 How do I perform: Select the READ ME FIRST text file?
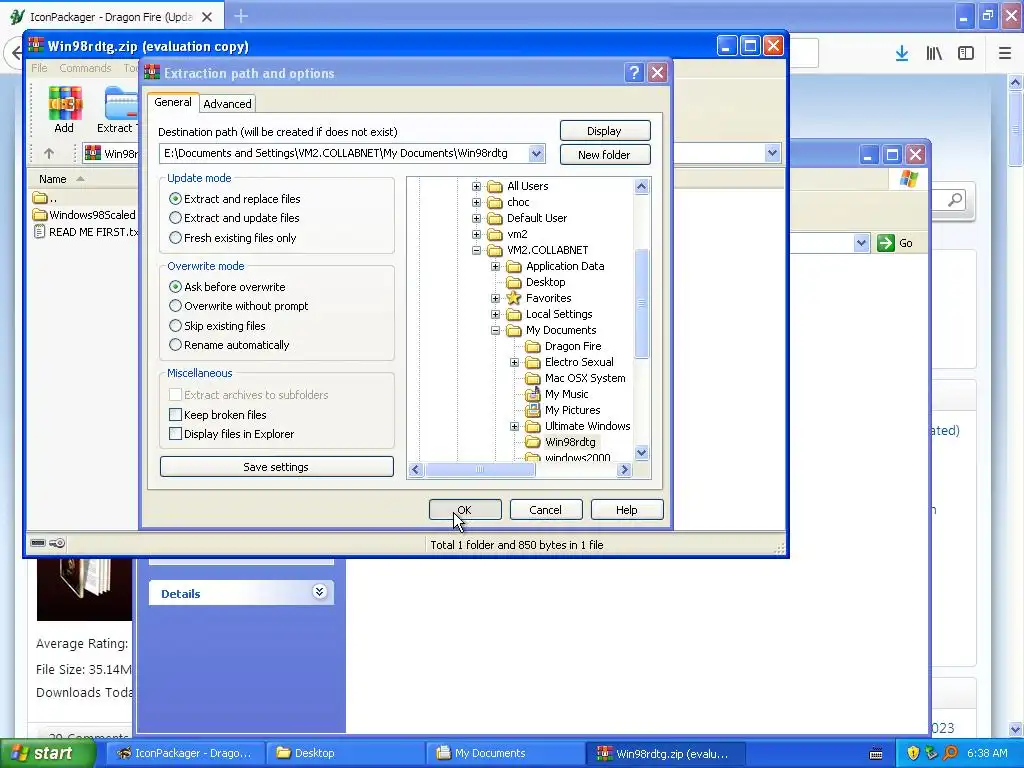click(x=86, y=232)
